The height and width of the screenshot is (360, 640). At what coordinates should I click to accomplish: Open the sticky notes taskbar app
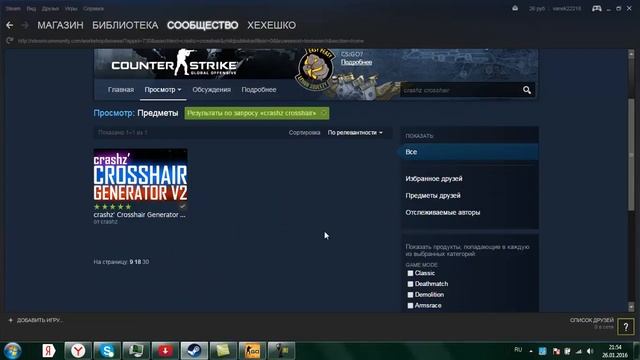tap(223, 351)
